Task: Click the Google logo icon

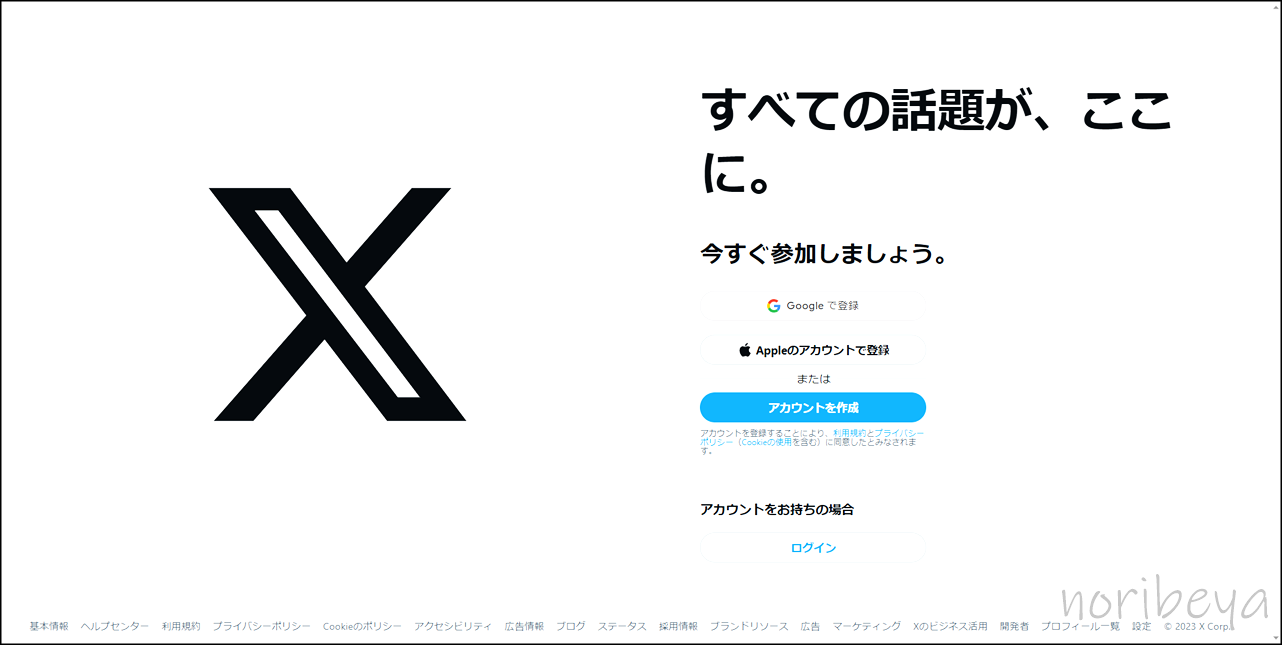Action: (773, 306)
